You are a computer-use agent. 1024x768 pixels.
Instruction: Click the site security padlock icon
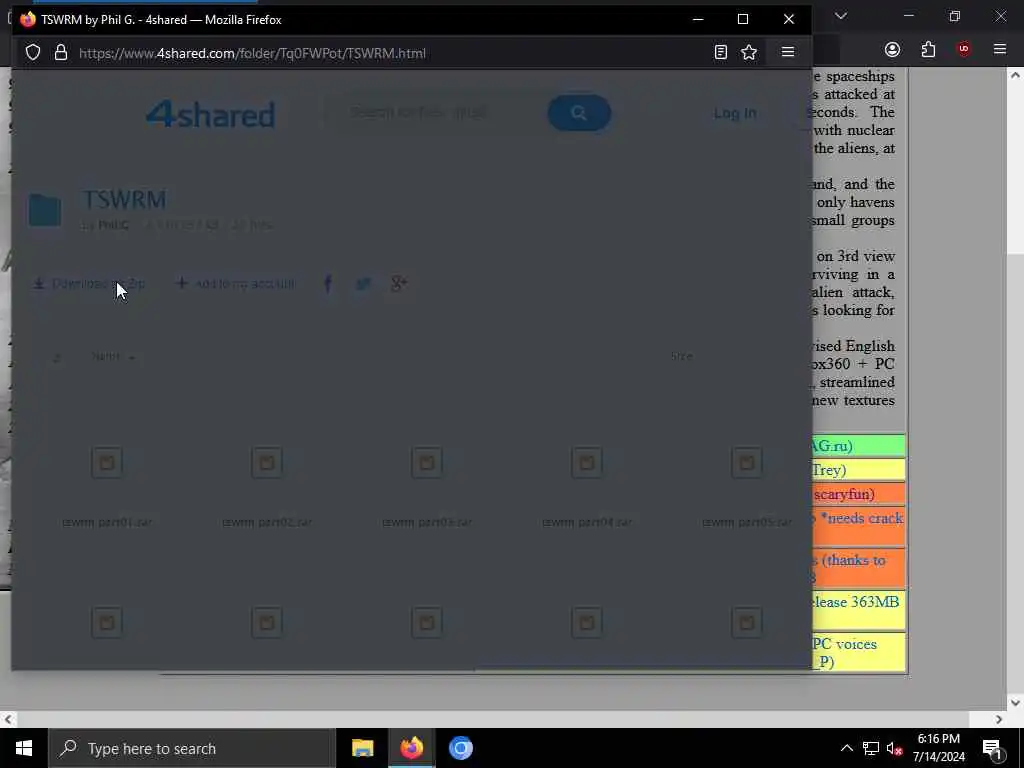pyautogui.click(x=61, y=52)
